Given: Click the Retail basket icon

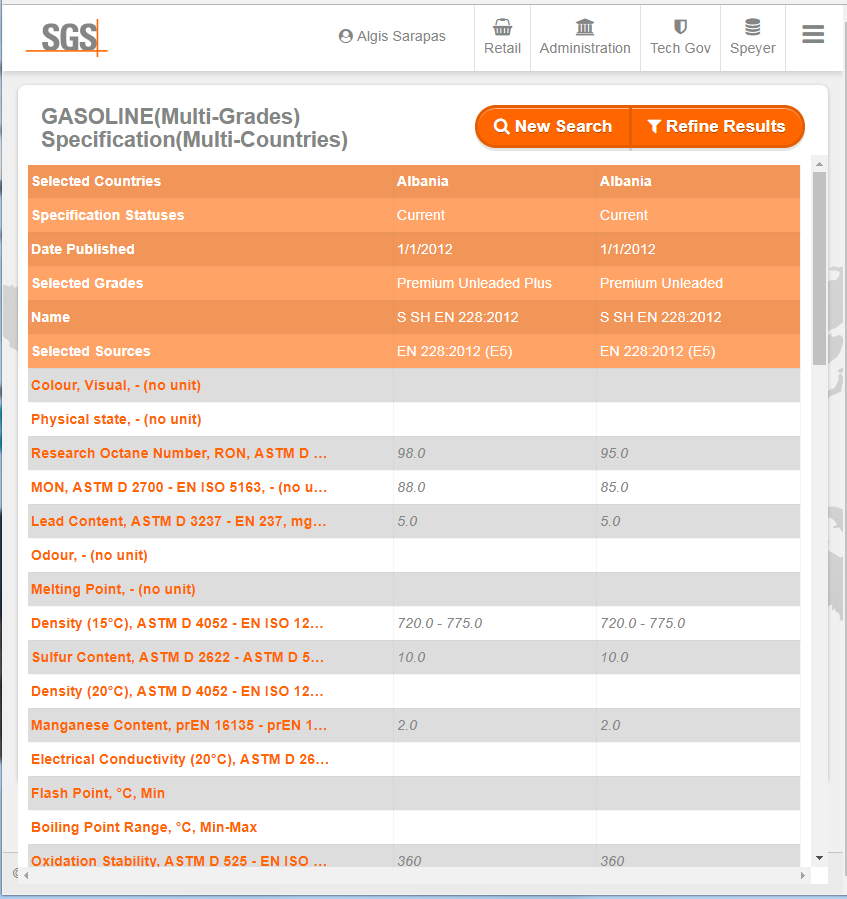Looking at the screenshot, I should [x=502, y=27].
